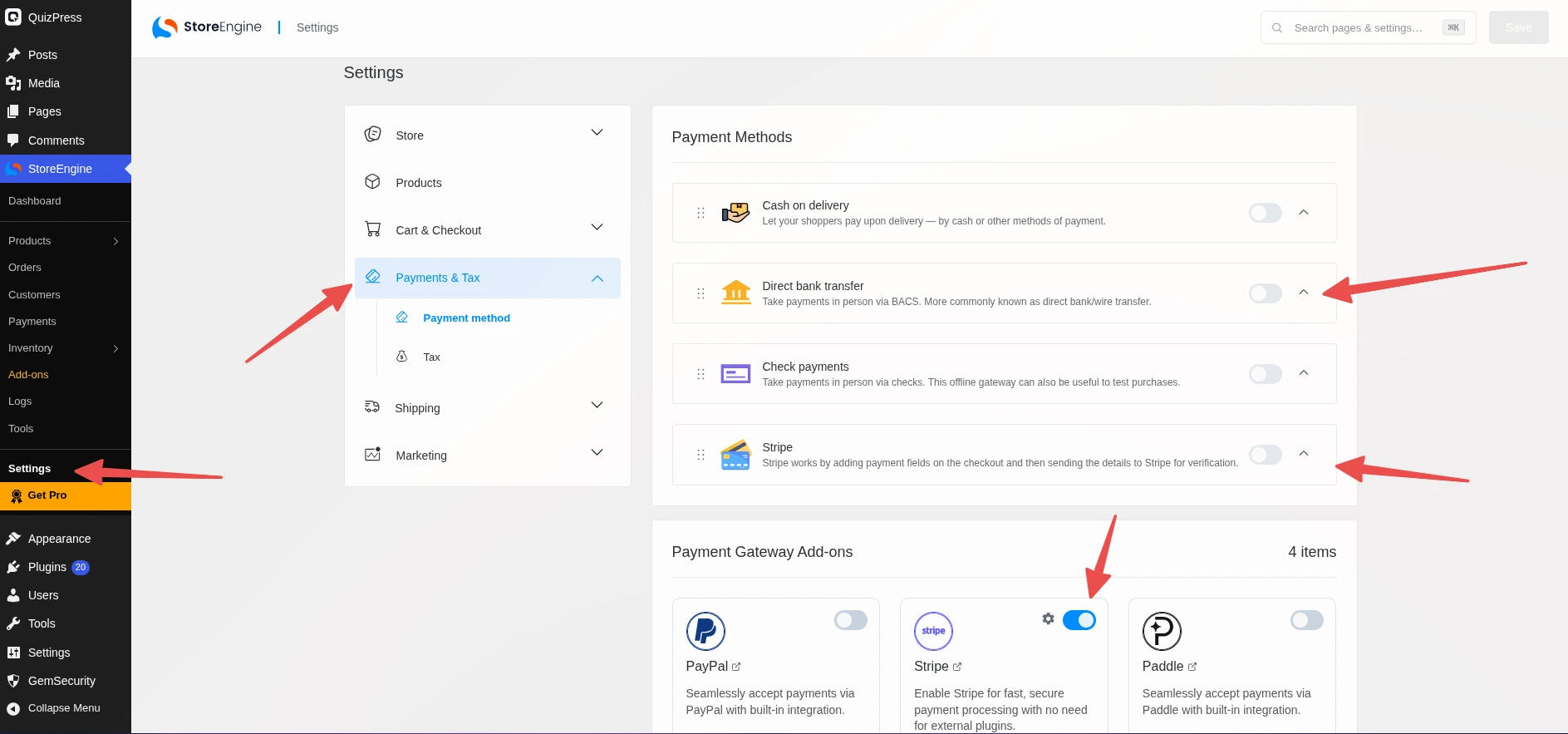
Task: Click Get Pro upgrade link
Action: [x=66, y=495]
